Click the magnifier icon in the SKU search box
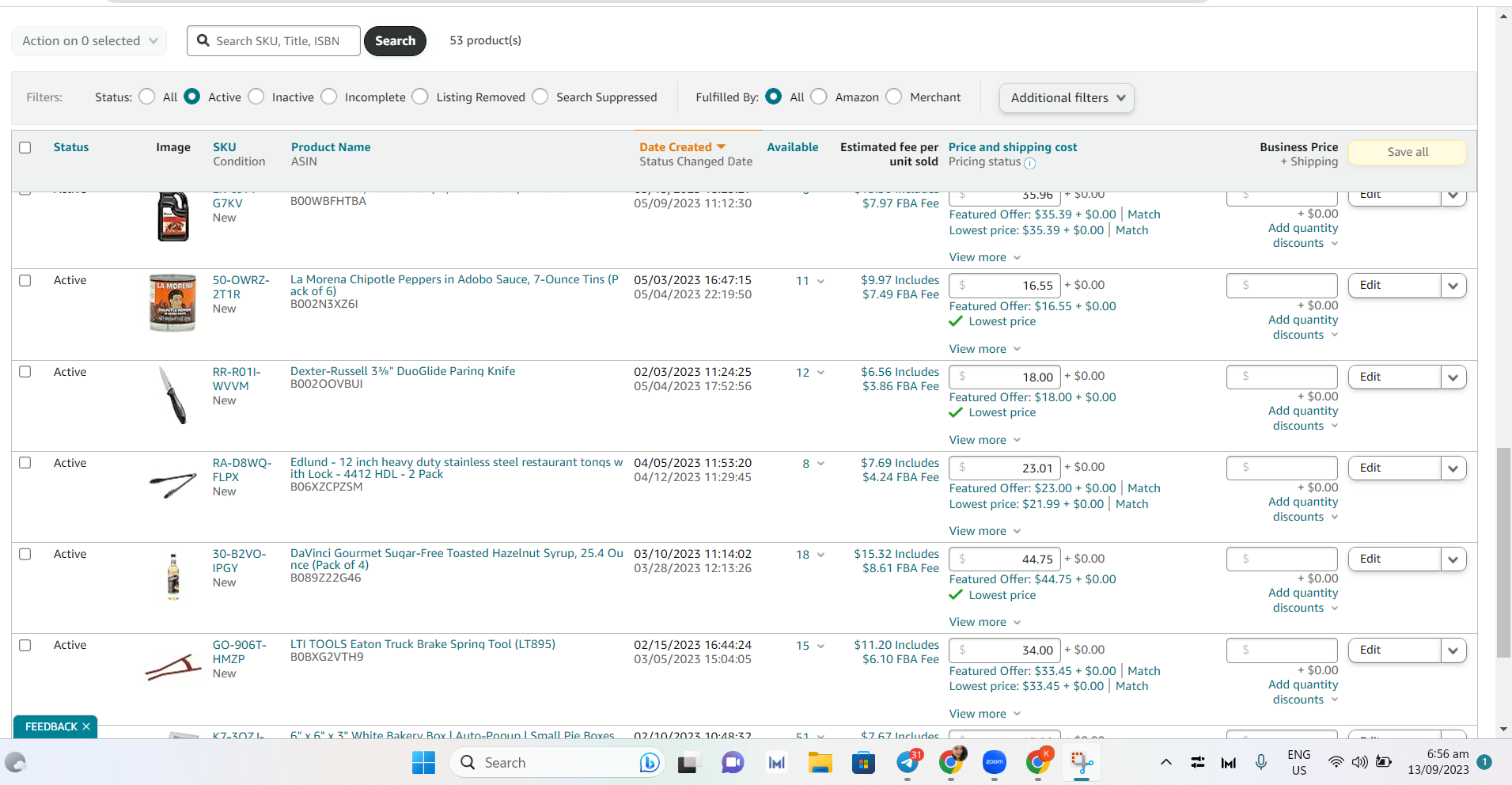The image size is (1512, 785). tap(203, 40)
